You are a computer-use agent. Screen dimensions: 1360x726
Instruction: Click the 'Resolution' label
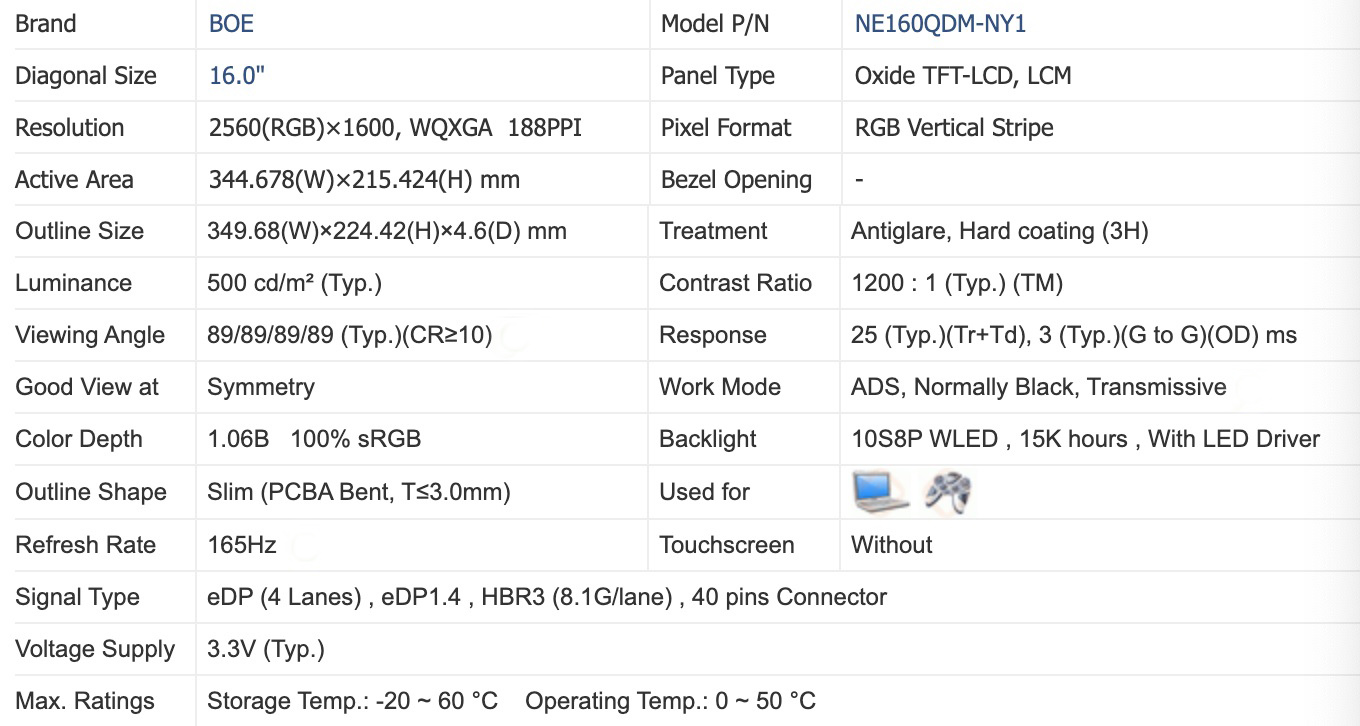pos(69,128)
